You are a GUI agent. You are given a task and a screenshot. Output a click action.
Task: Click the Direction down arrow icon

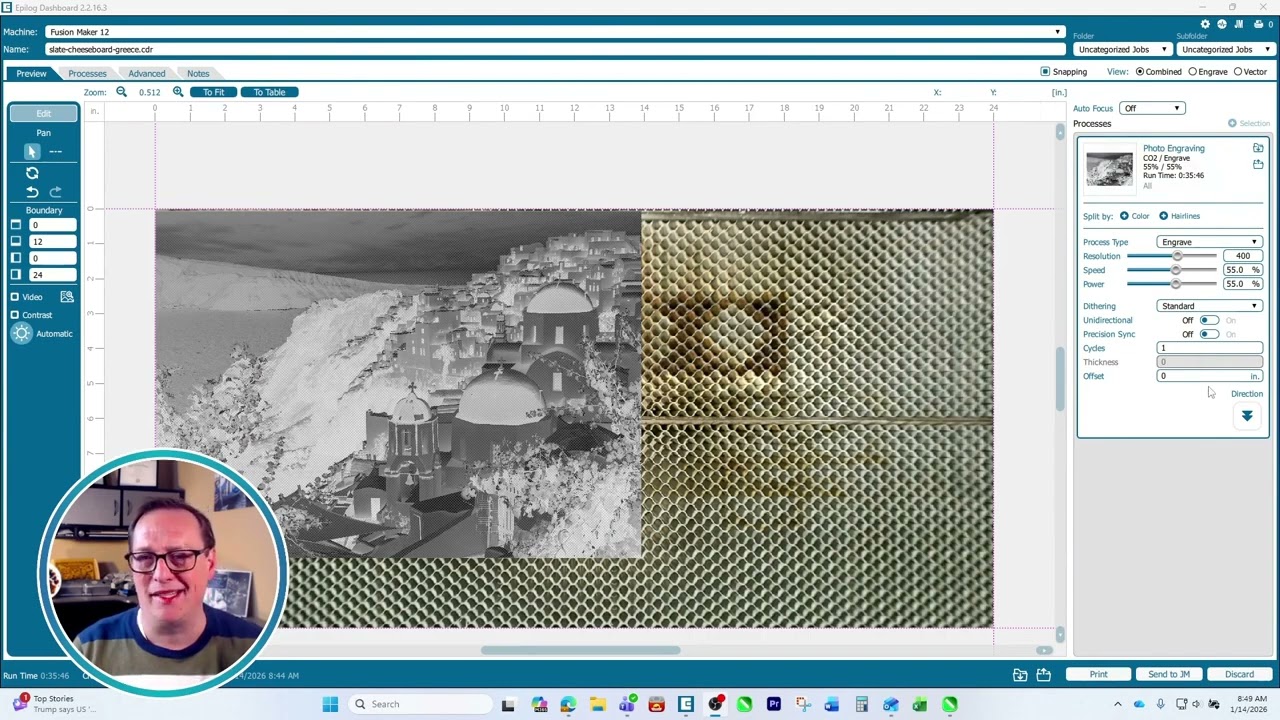[x=1247, y=415]
